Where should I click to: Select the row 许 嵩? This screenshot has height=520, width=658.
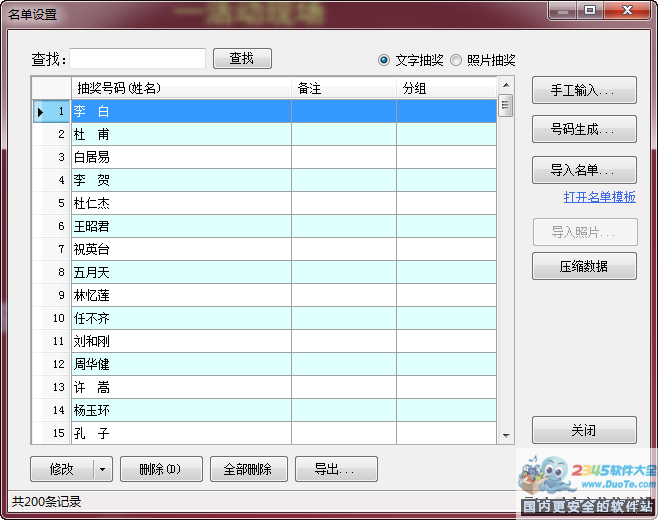[264, 387]
